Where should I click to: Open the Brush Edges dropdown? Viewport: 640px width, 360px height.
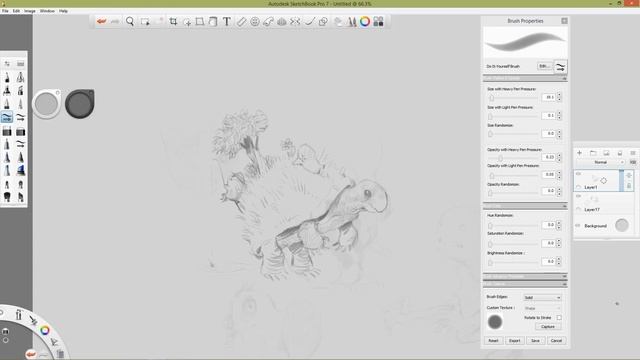(x=542, y=298)
